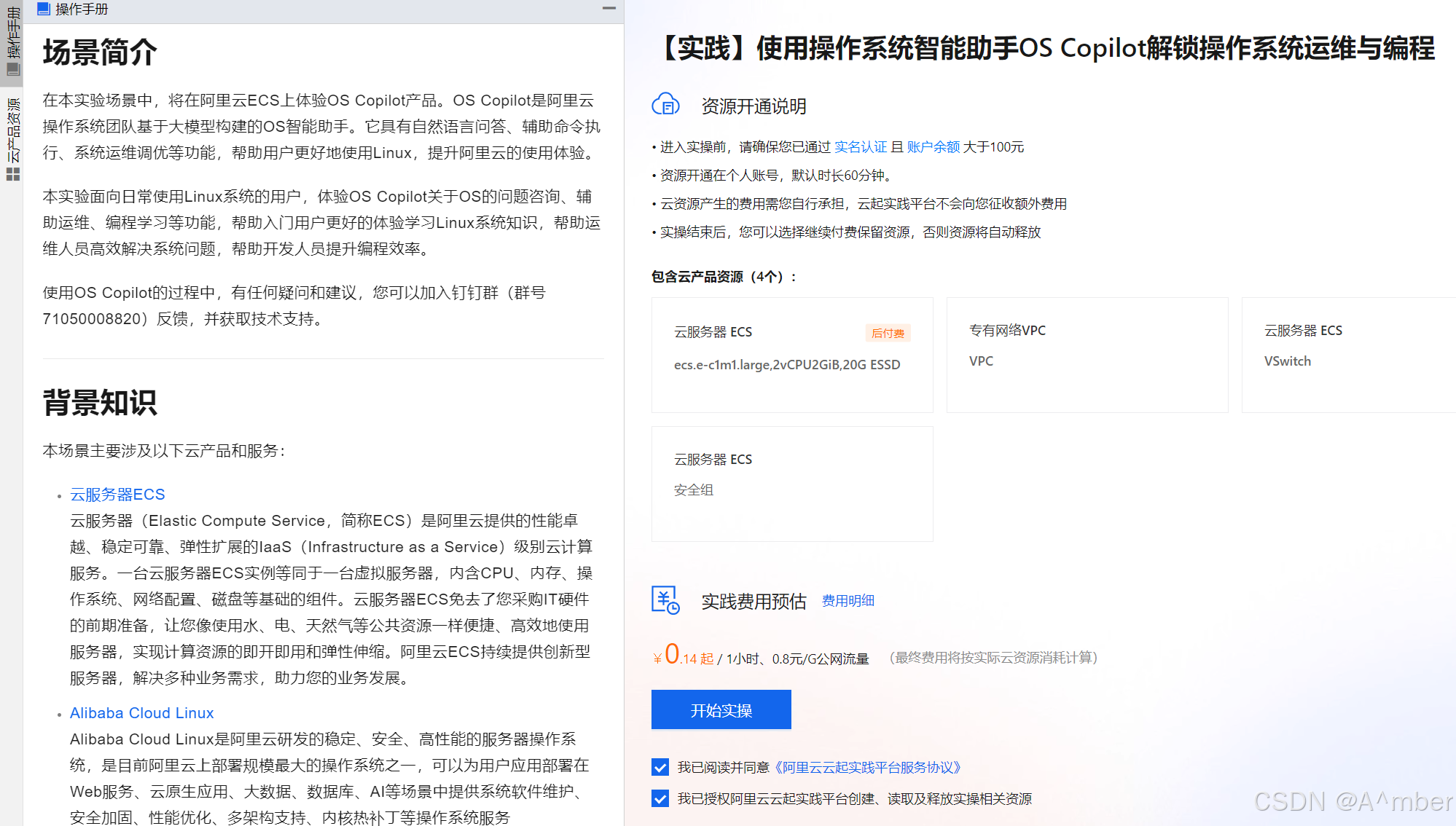Minimize the 操作手册 panel with dash icon
1456x826 pixels.
point(609,9)
